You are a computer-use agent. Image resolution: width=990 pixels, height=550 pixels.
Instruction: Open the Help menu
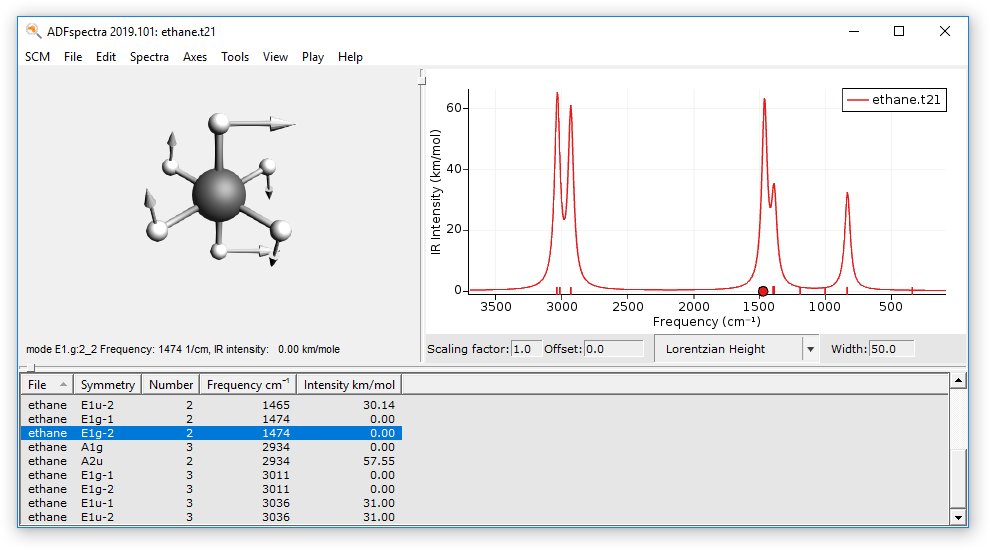click(x=350, y=57)
